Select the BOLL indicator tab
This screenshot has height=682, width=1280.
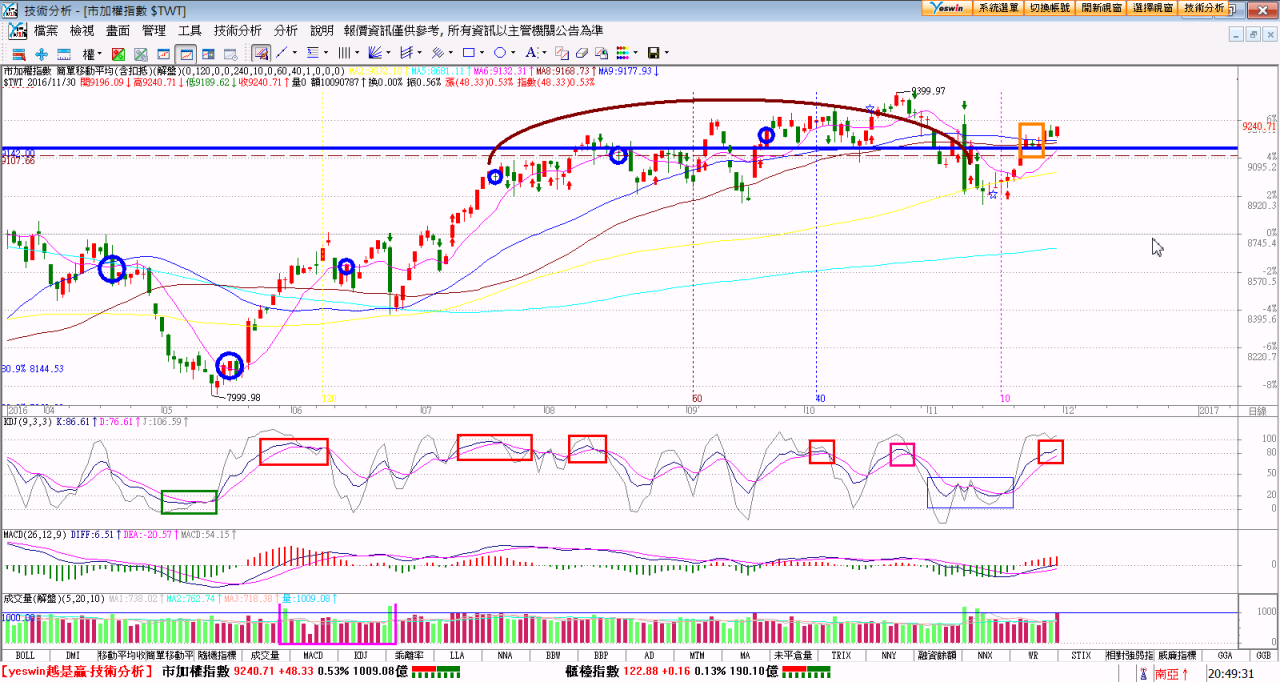point(25,656)
